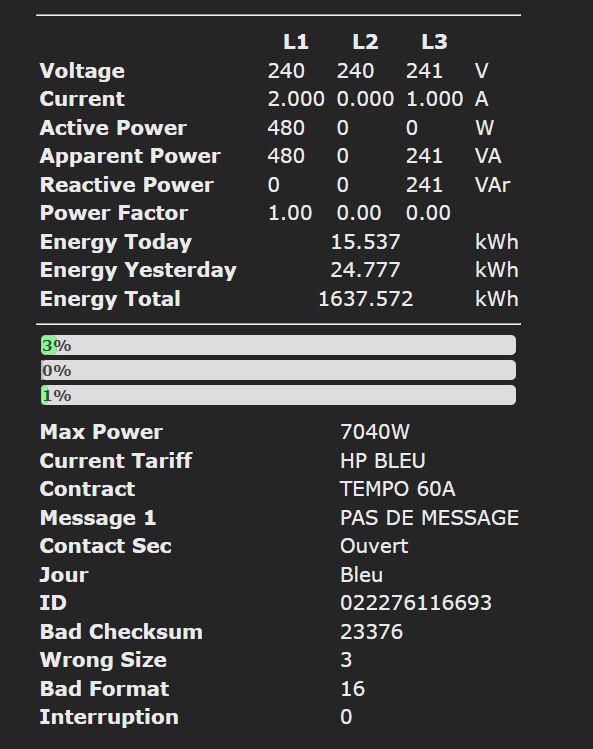The width and height of the screenshot is (593, 749).
Task: Click the Energy Yesterday value 24.777
Action: pyautogui.click(x=366, y=270)
